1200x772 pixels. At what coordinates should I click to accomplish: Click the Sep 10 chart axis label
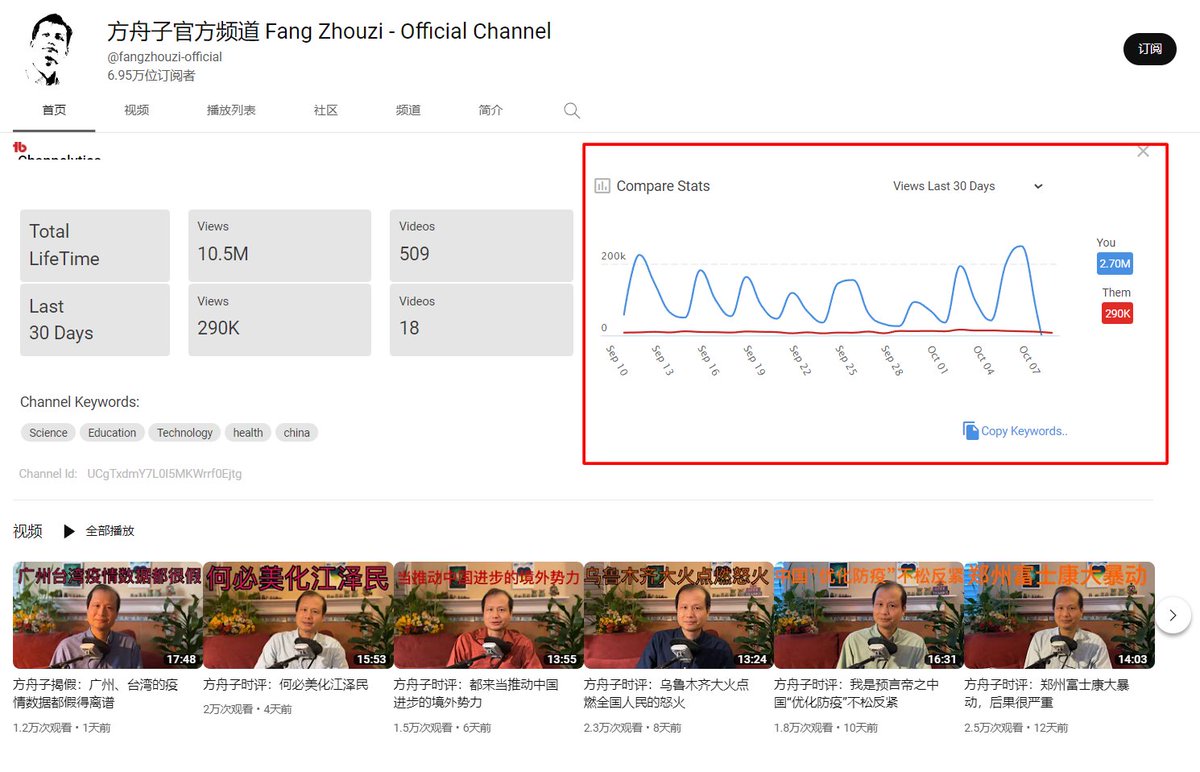pyautogui.click(x=617, y=360)
